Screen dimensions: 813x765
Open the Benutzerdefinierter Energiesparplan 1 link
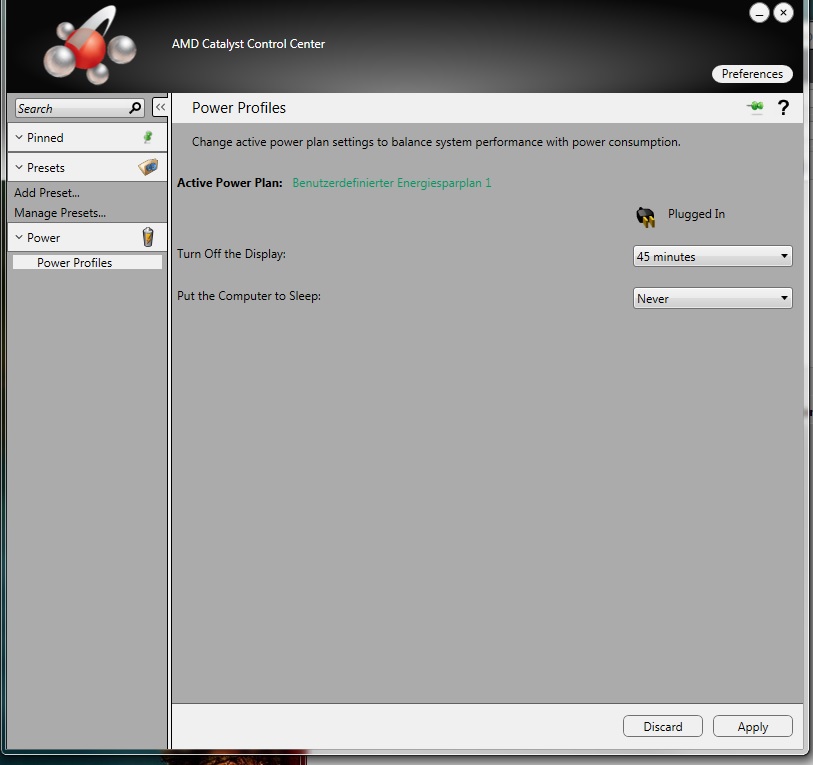pos(391,183)
